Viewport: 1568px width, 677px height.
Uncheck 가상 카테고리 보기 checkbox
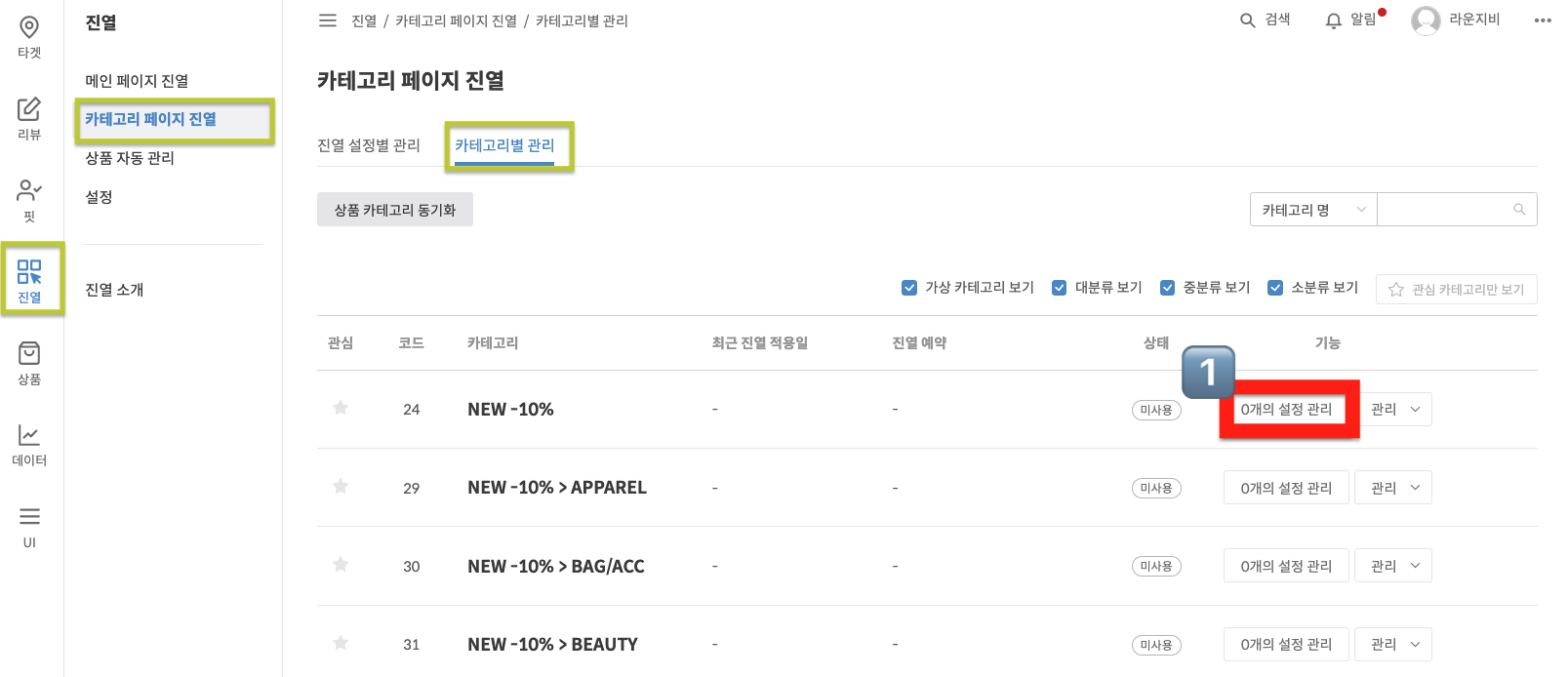click(x=909, y=288)
